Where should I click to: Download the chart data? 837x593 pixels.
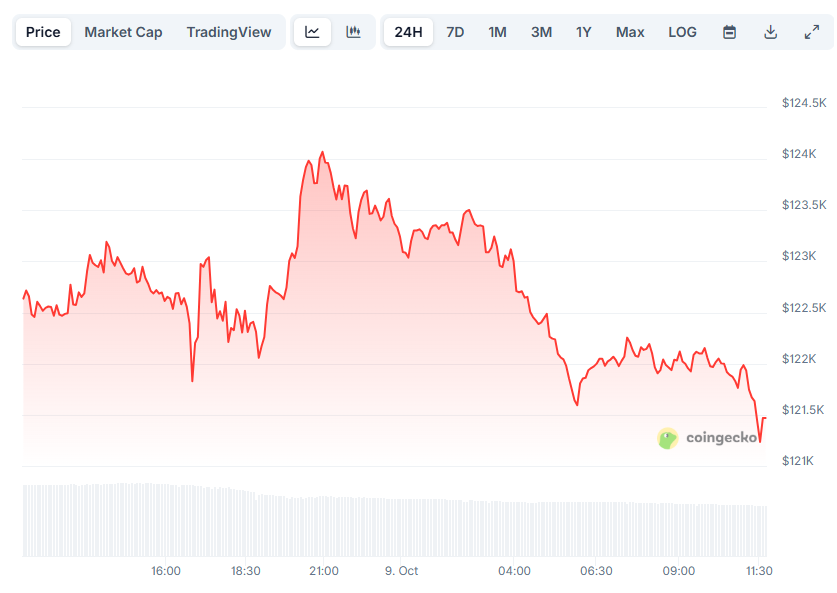(770, 32)
